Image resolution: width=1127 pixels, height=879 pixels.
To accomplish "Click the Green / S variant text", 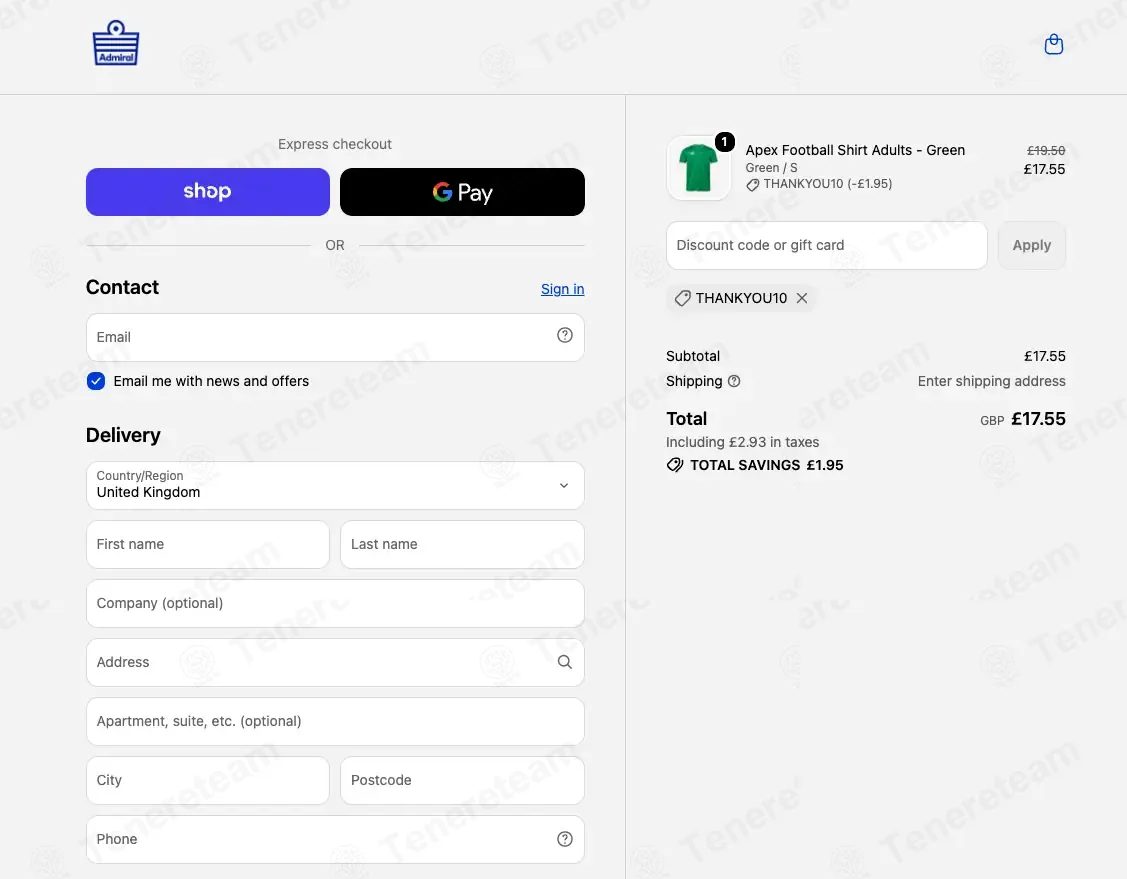I will click(771, 167).
